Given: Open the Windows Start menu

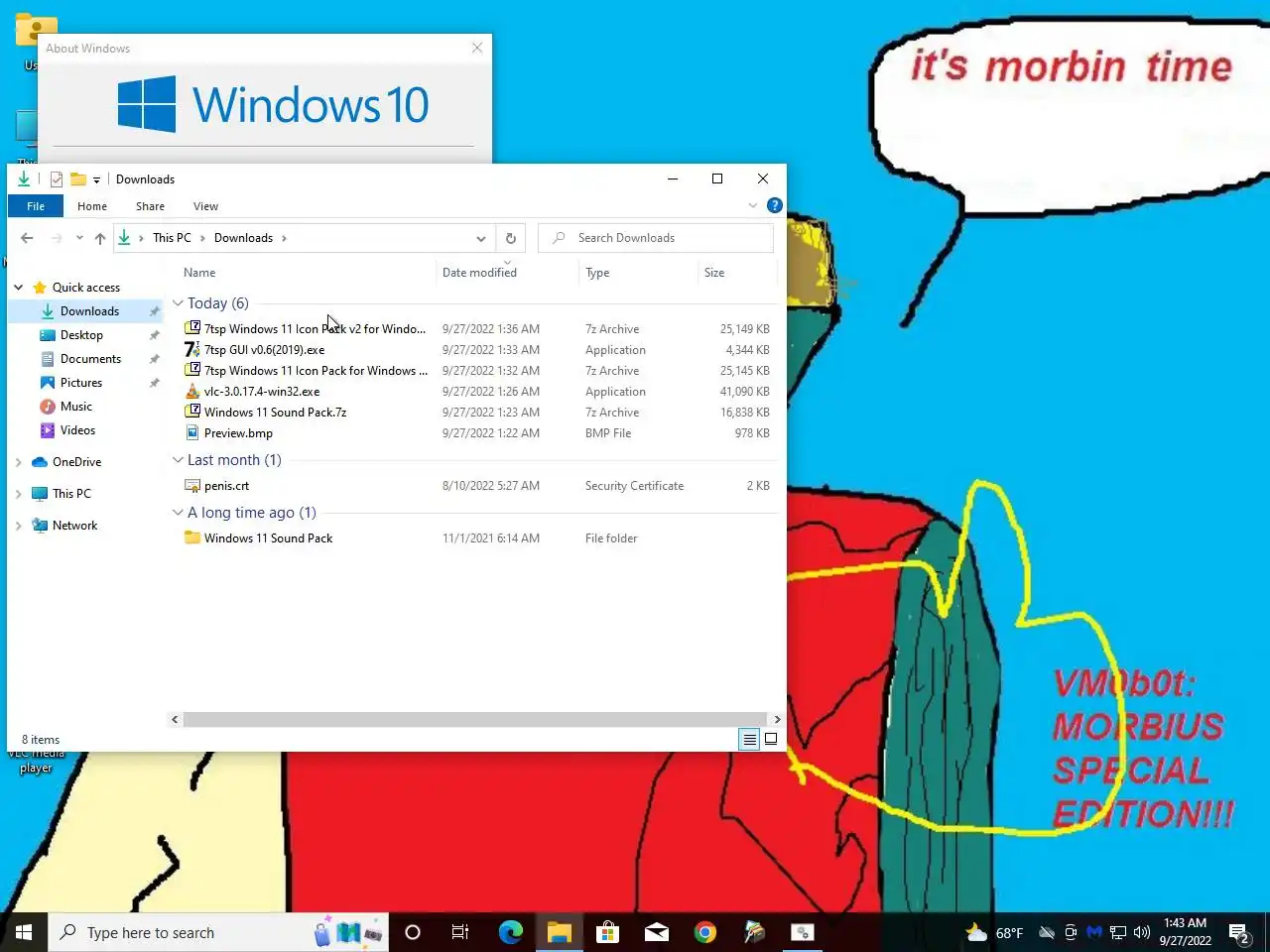Looking at the screenshot, I should 24,932.
